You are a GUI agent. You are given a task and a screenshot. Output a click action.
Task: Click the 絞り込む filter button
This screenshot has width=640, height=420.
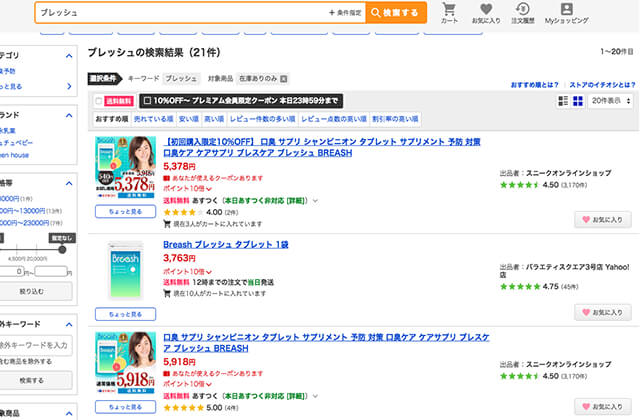[x=36, y=291]
